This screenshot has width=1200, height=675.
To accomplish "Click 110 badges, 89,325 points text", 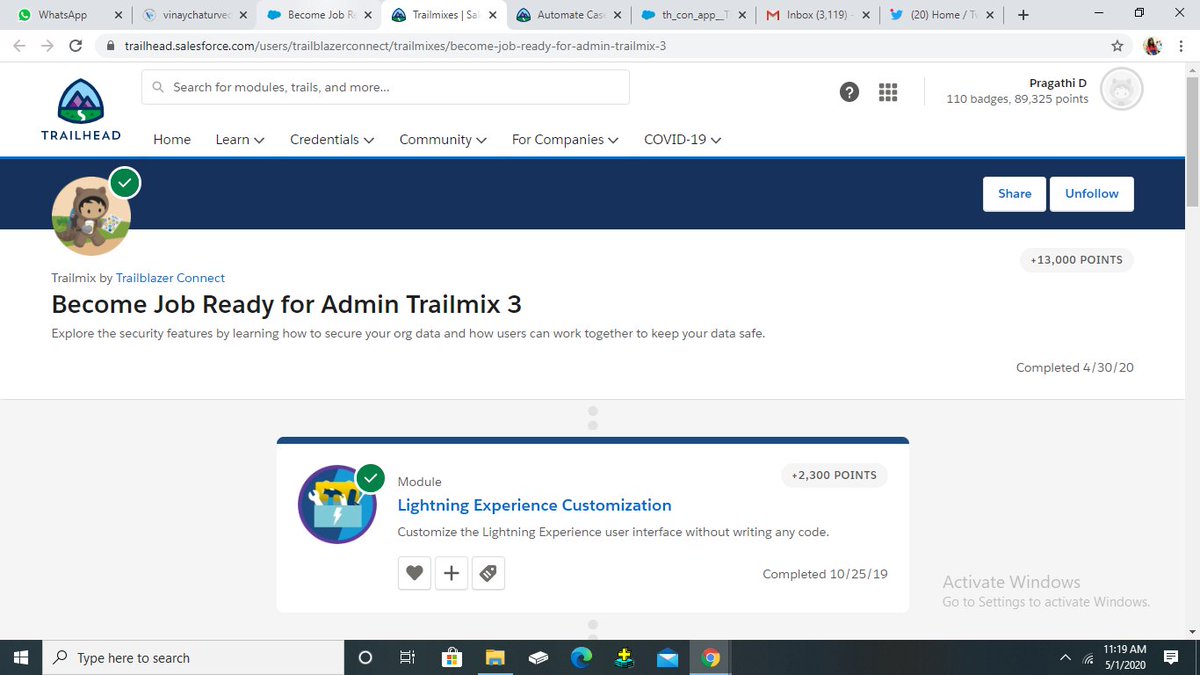I will coord(1017,99).
